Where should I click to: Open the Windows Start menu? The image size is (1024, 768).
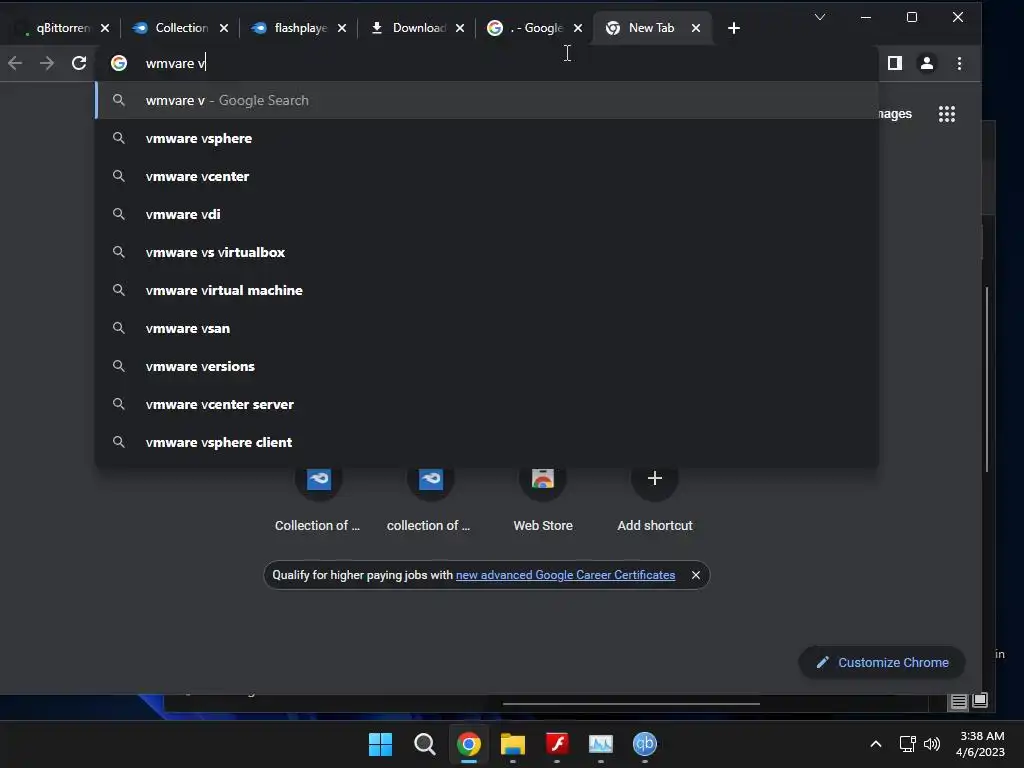(380, 744)
